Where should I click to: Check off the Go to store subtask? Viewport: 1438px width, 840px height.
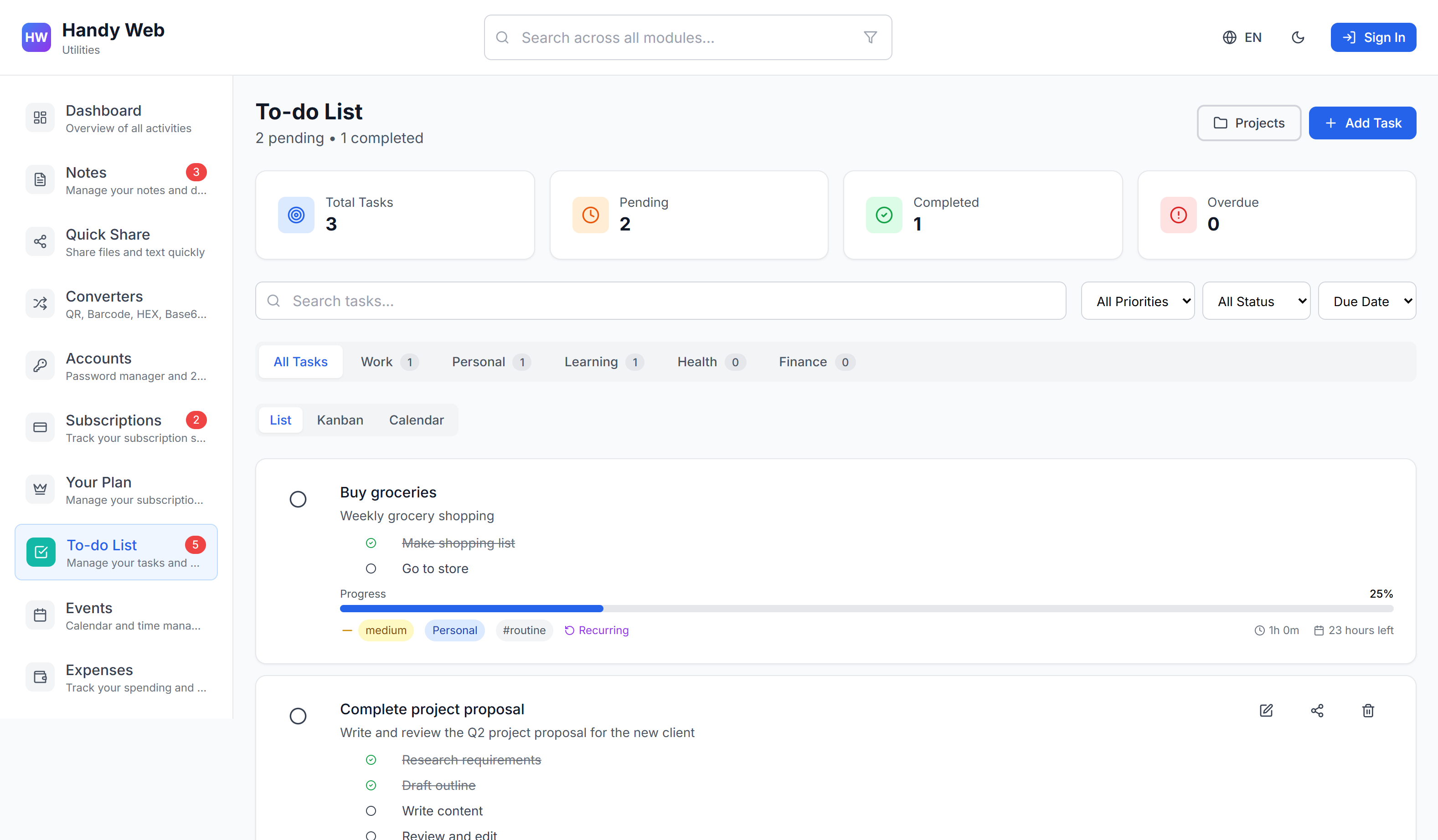371,569
